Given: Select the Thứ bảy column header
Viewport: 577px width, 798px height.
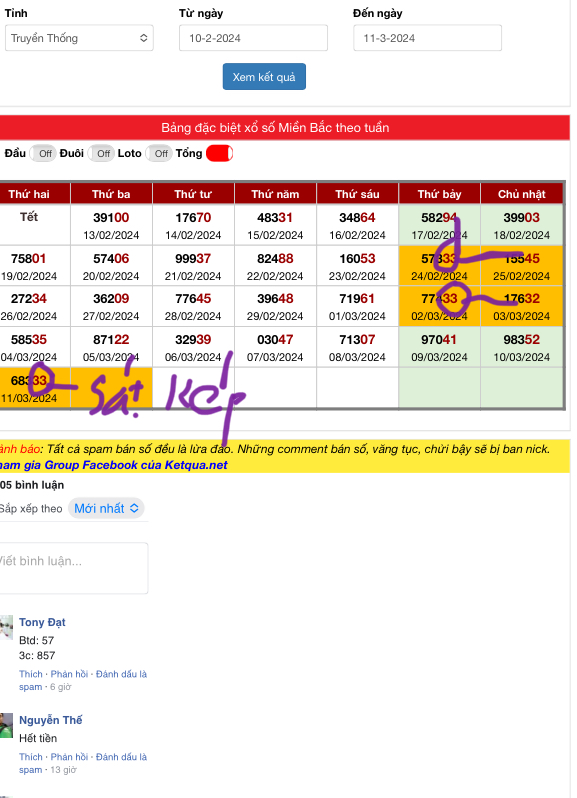Looking at the screenshot, I should tap(440, 194).
